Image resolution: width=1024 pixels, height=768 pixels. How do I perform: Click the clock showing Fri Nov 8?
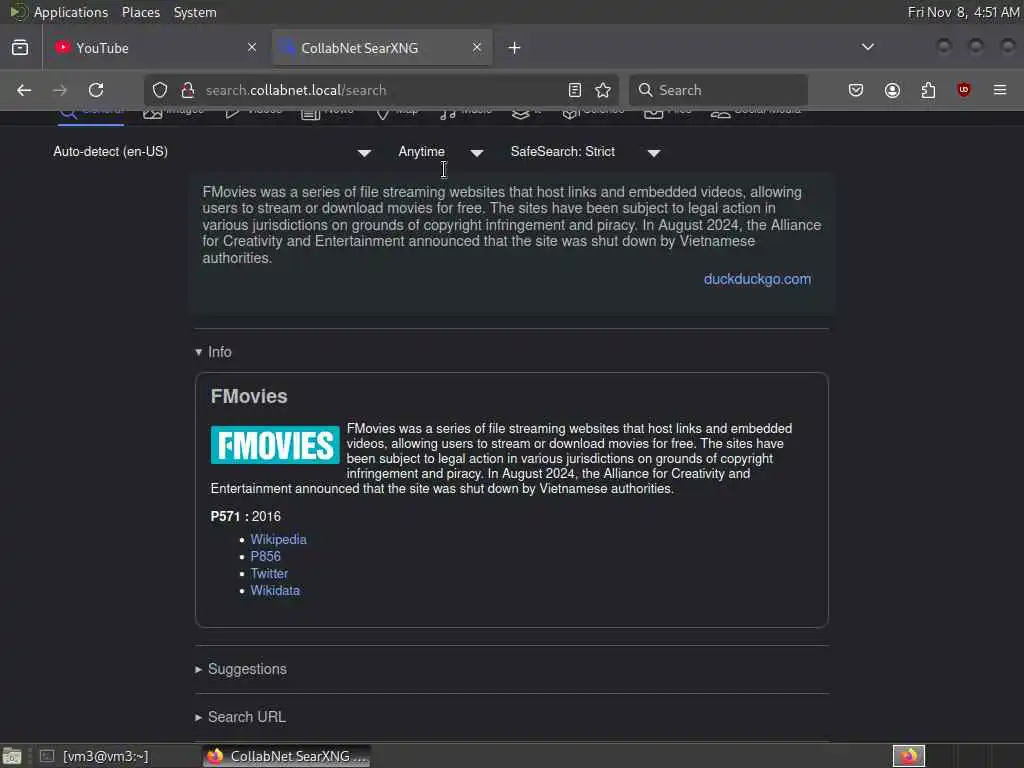[963, 12]
